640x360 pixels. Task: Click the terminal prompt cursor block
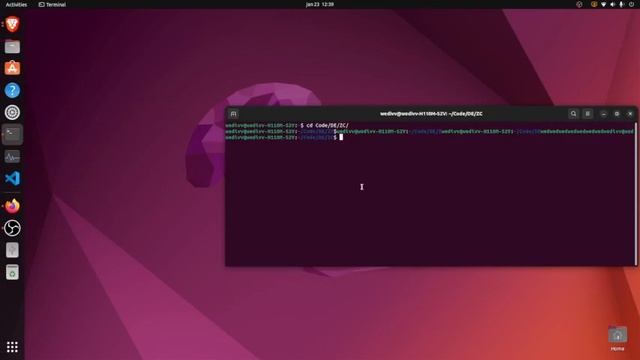pyautogui.click(x=341, y=137)
